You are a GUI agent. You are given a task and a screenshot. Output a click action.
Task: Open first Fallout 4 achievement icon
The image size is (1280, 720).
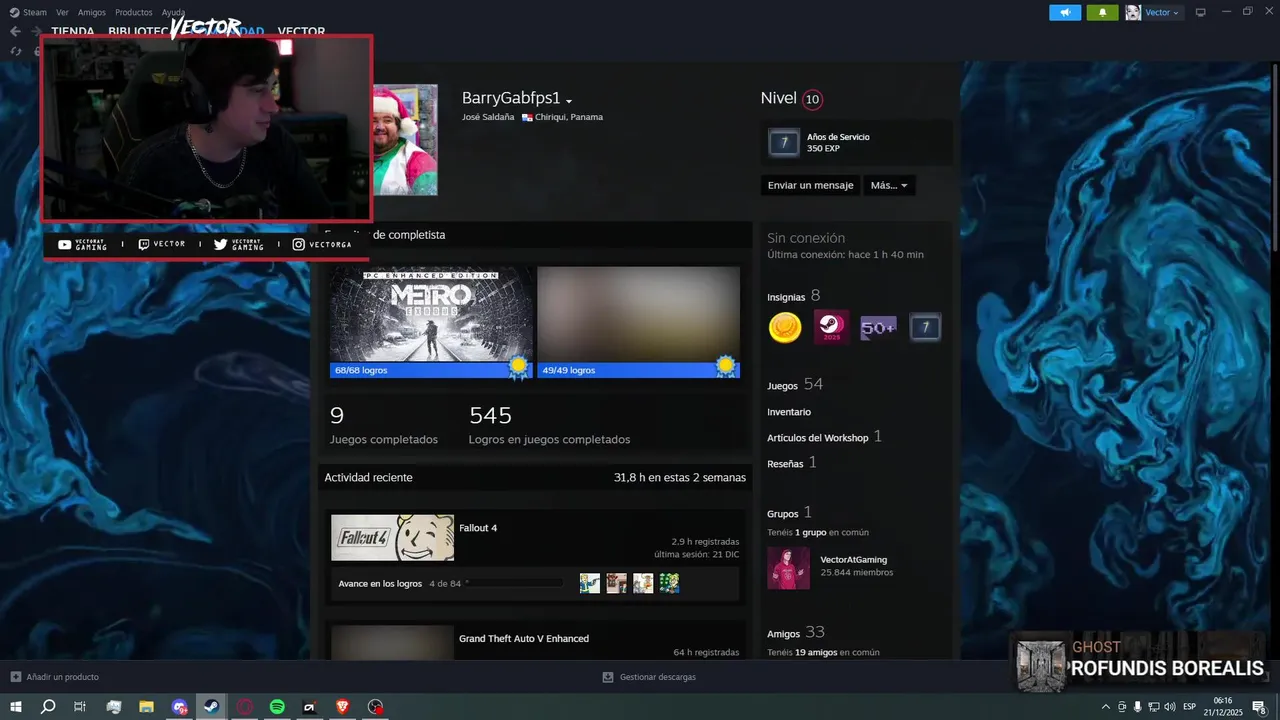[x=590, y=583]
